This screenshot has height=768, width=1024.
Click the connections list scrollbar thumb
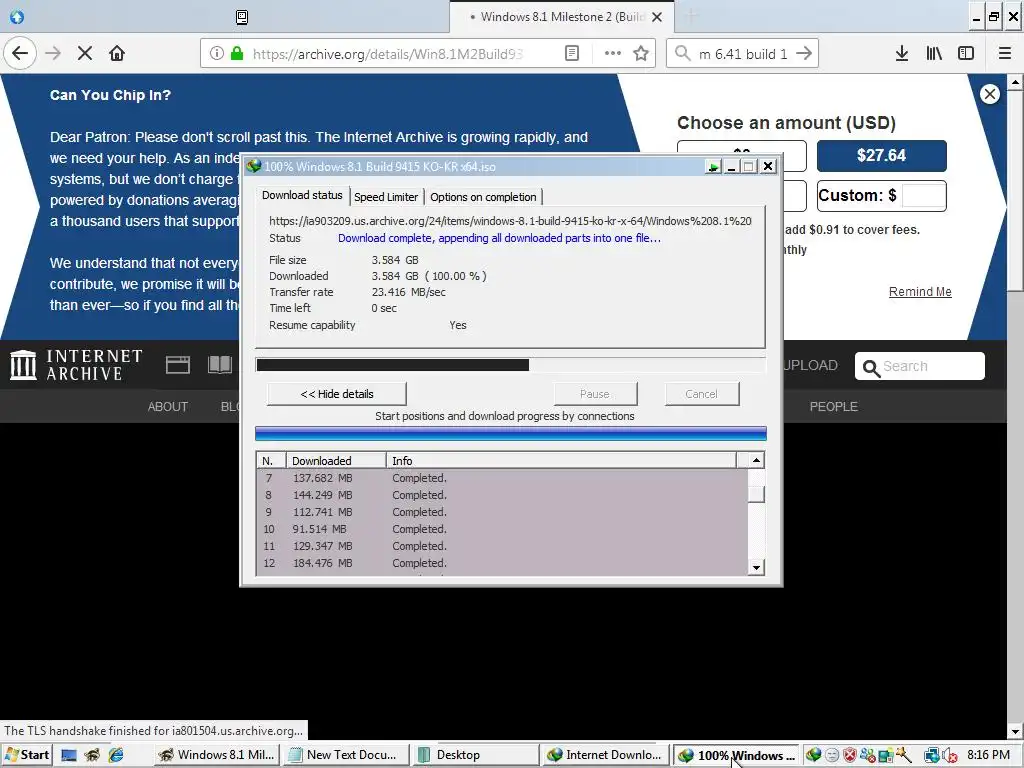point(756,494)
